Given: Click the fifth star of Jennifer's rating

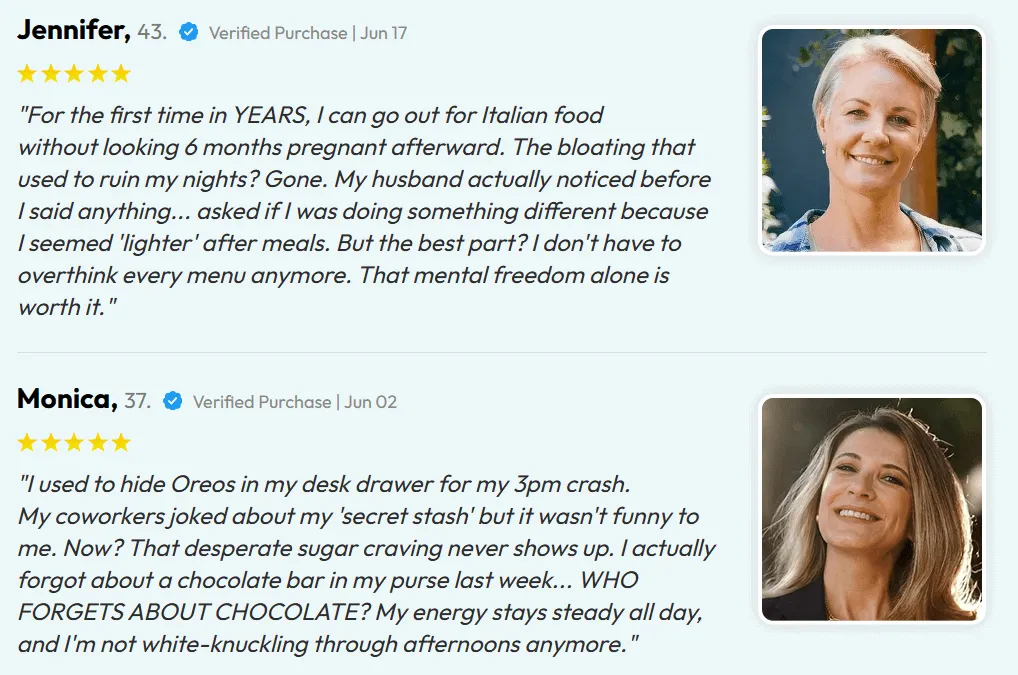Looking at the screenshot, I should click(x=121, y=73).
